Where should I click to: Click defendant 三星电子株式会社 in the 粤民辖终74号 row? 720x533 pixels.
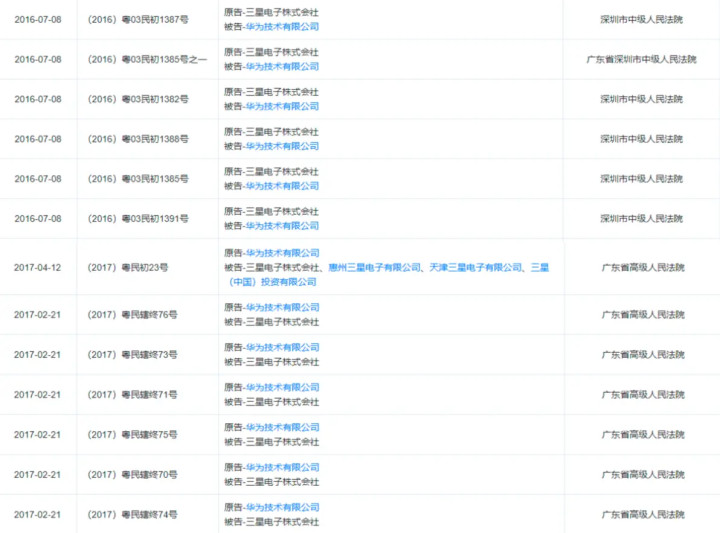point(282,522)
